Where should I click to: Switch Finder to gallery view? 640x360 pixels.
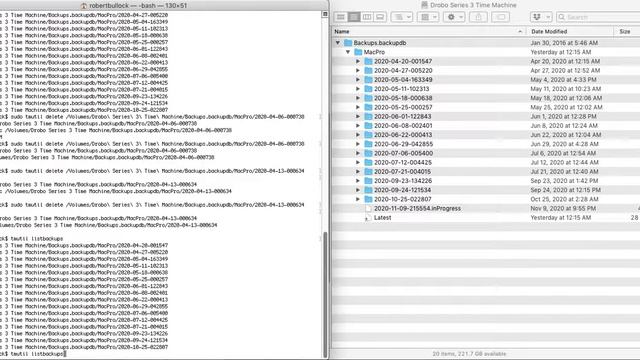[380, 17]
